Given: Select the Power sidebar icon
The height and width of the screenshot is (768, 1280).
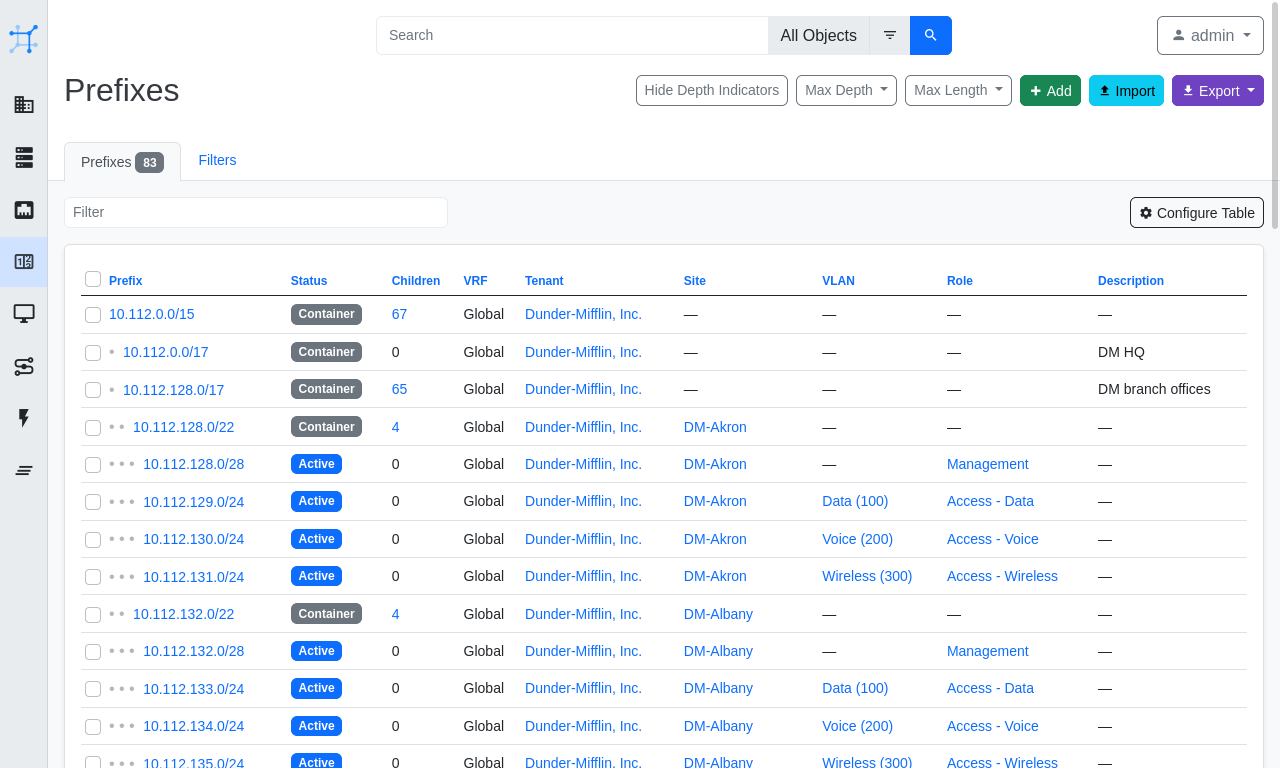Looking at the screenshot, I should point(24,418).
